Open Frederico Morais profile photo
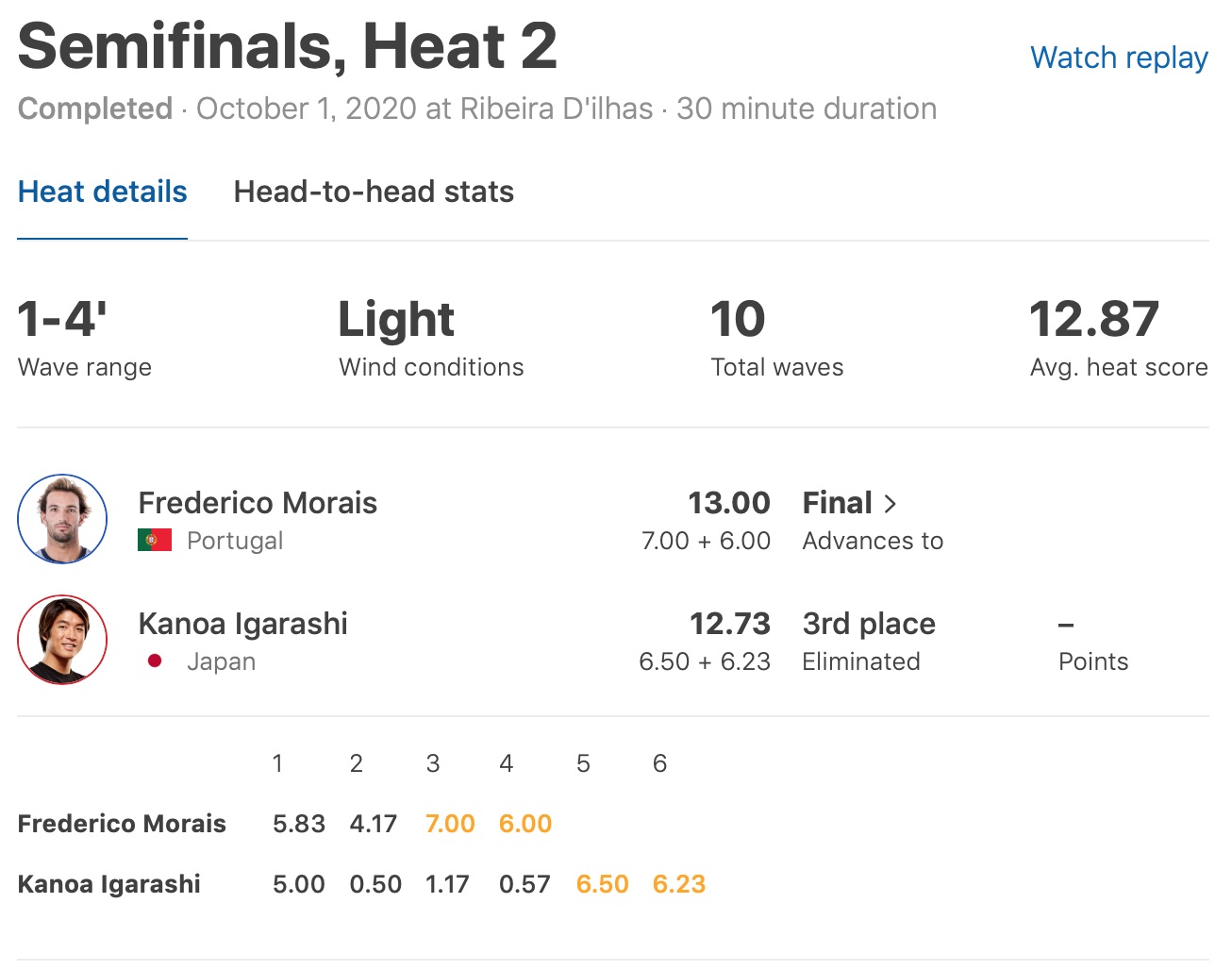Image resolution: width=1232 pixels, height=970 pixels. click(62, 519)
